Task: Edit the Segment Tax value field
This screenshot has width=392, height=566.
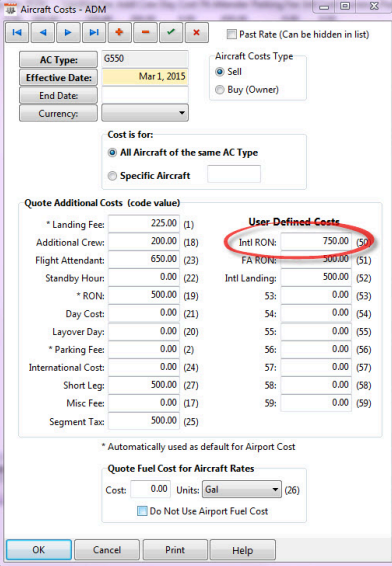Action: point(144,421)
